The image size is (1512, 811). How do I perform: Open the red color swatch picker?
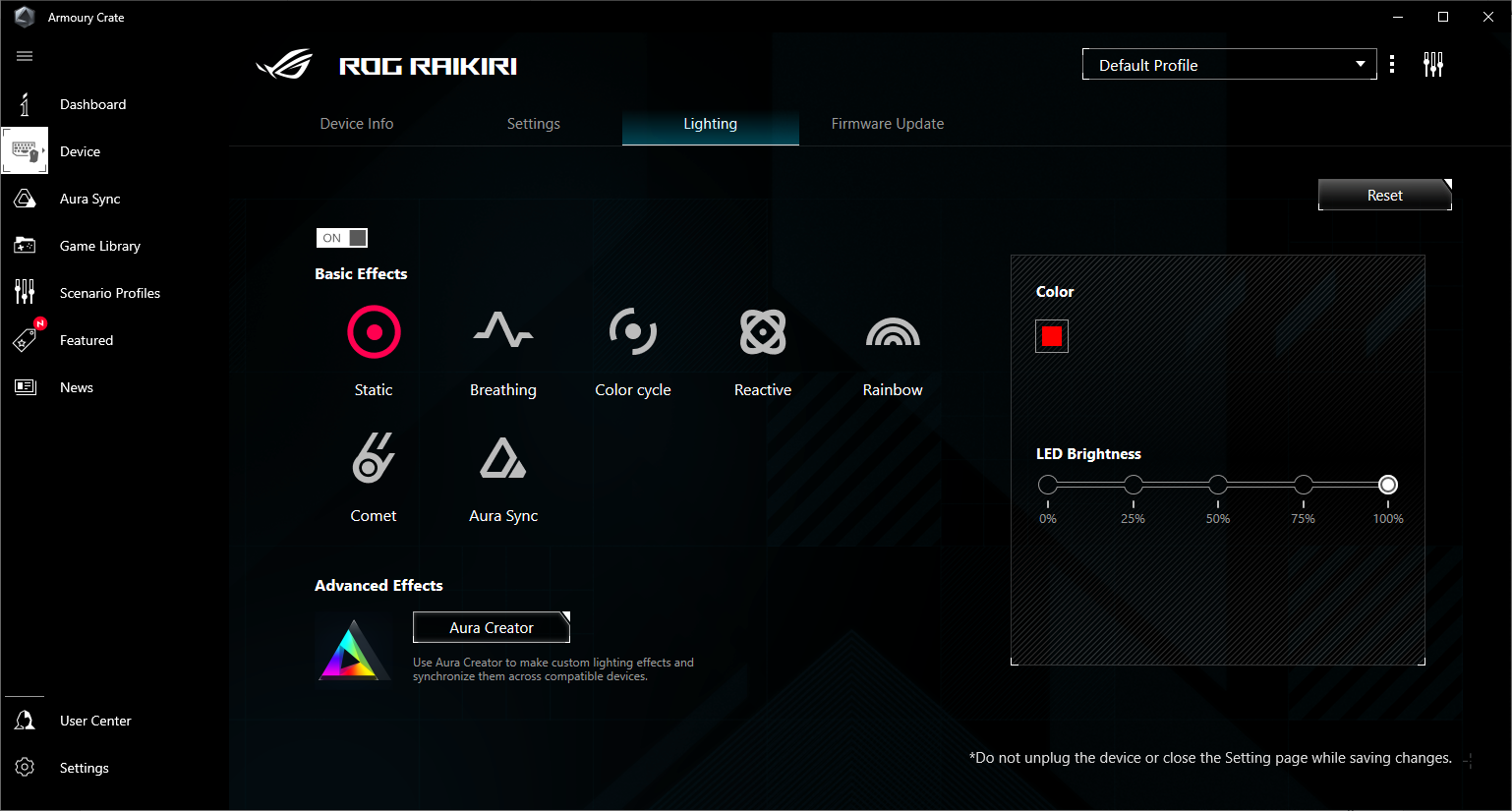pyautogui.click(x=1052, y=336)
